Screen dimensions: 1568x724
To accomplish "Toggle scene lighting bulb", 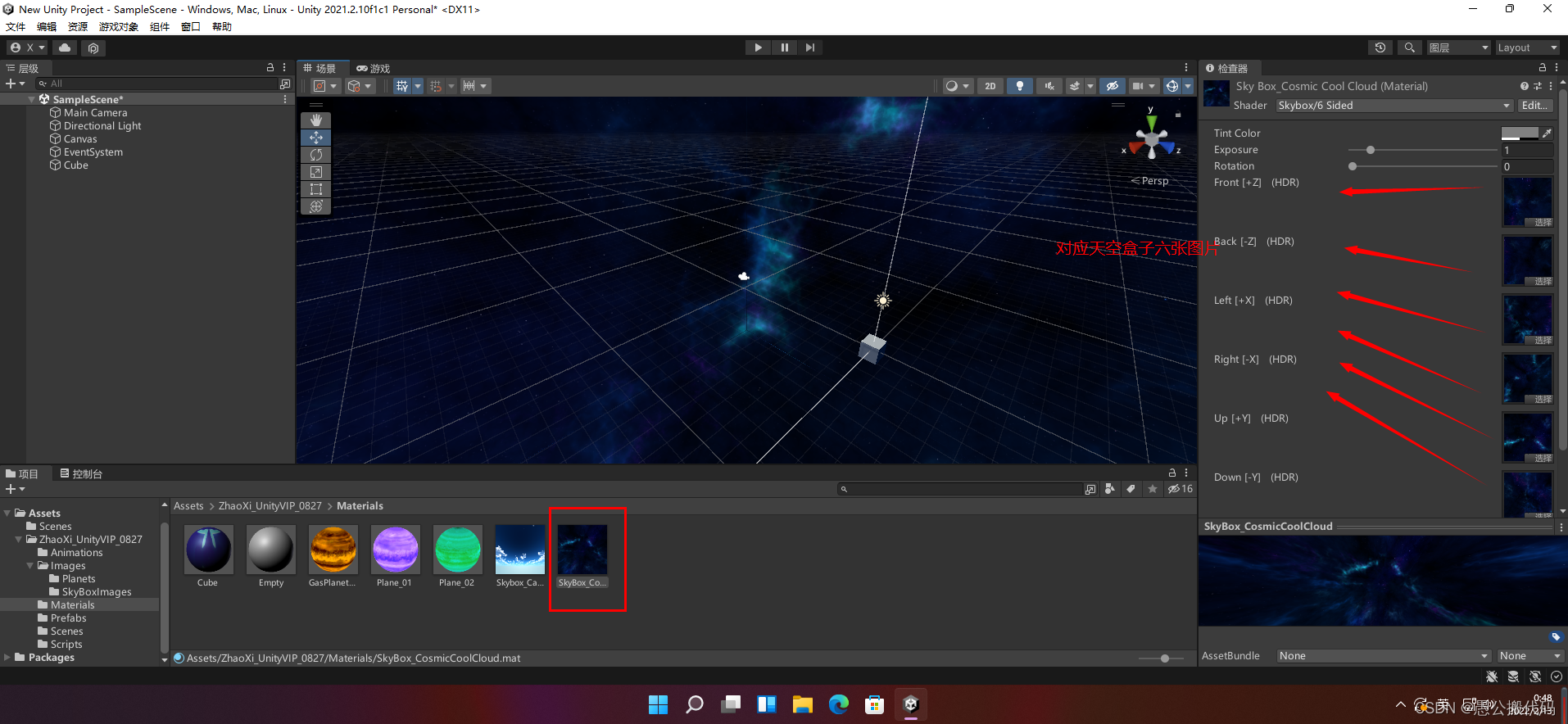I will tap(1019, 86).
